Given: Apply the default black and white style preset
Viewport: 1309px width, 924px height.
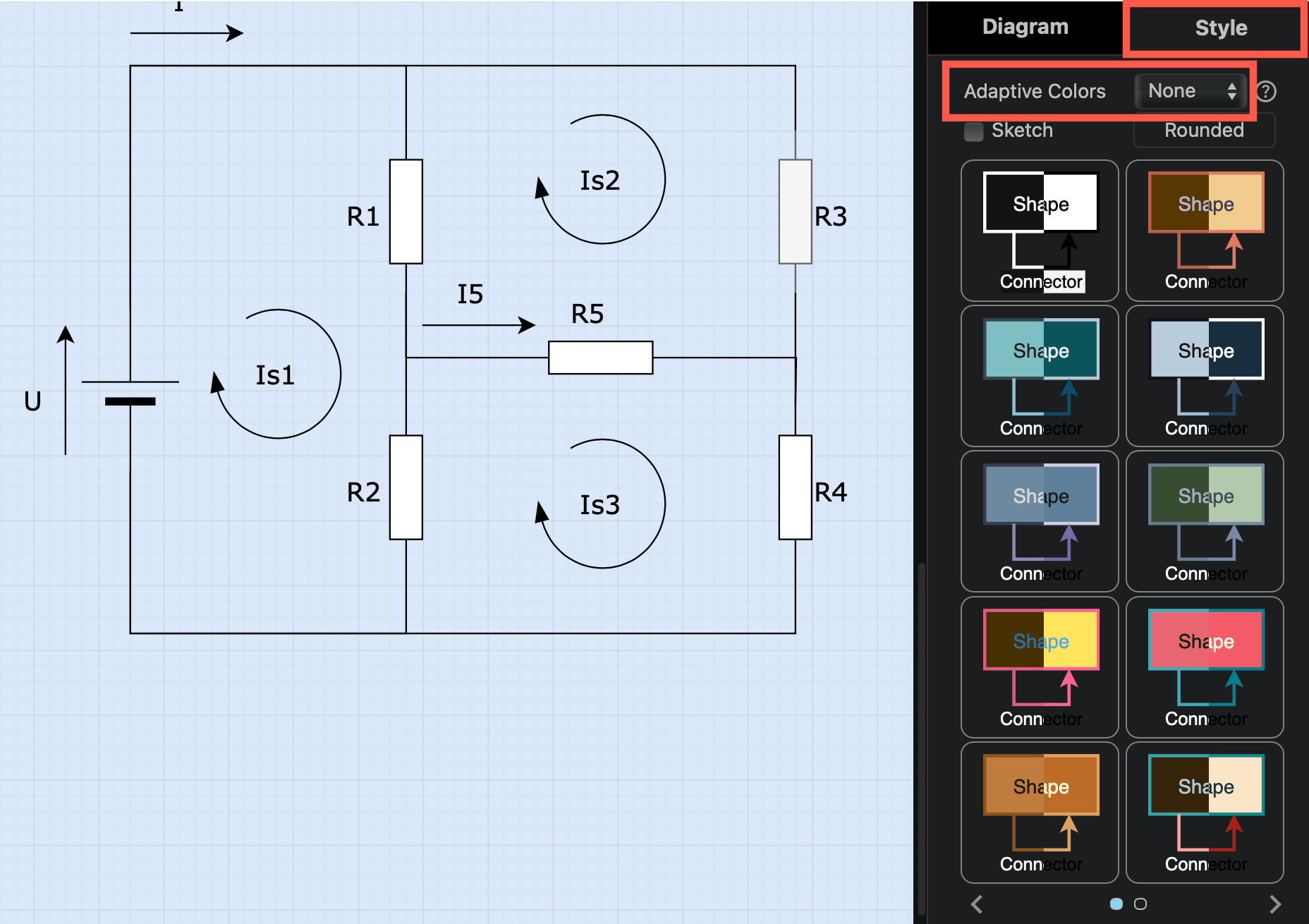Looking at the screenshot, I should point(1040,231).
